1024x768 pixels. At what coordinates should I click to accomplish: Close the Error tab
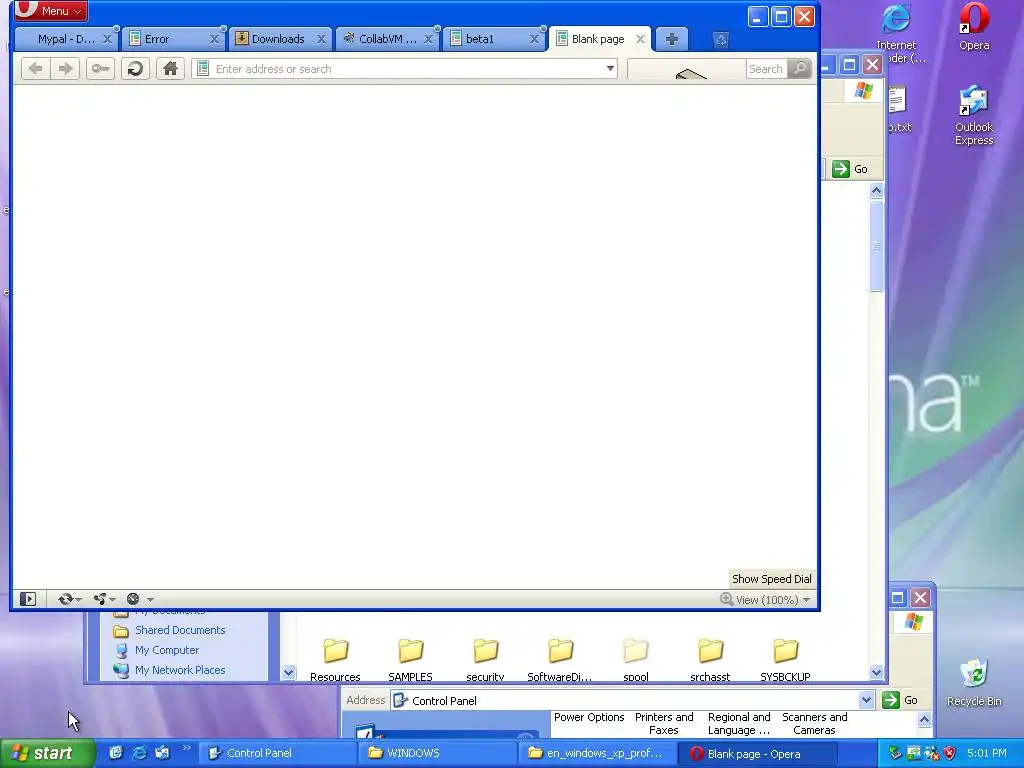tap(214, 39)
